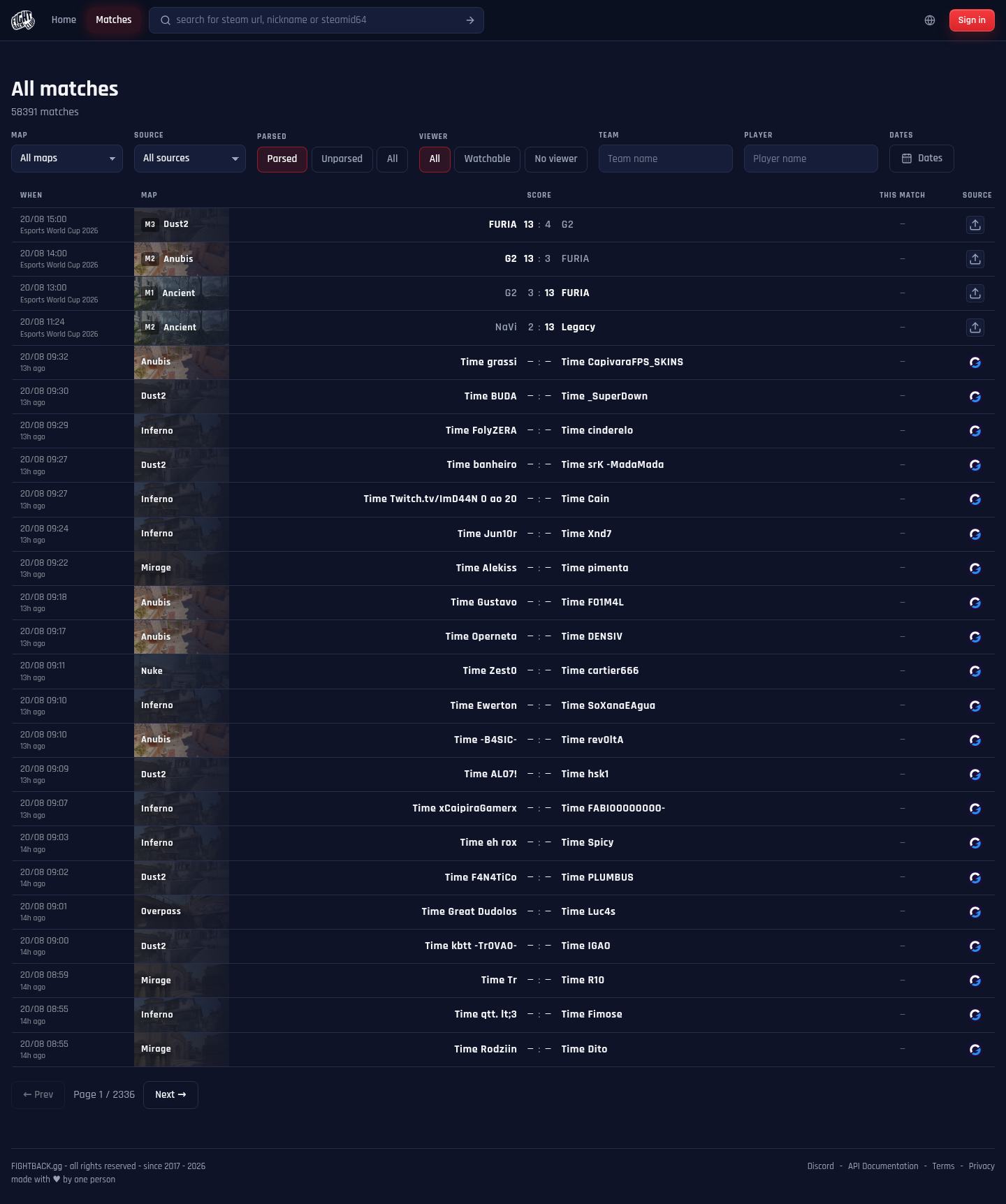Click source icon for Time grassi match
The image size is (1006, 1204).
(x=975, y=362)
